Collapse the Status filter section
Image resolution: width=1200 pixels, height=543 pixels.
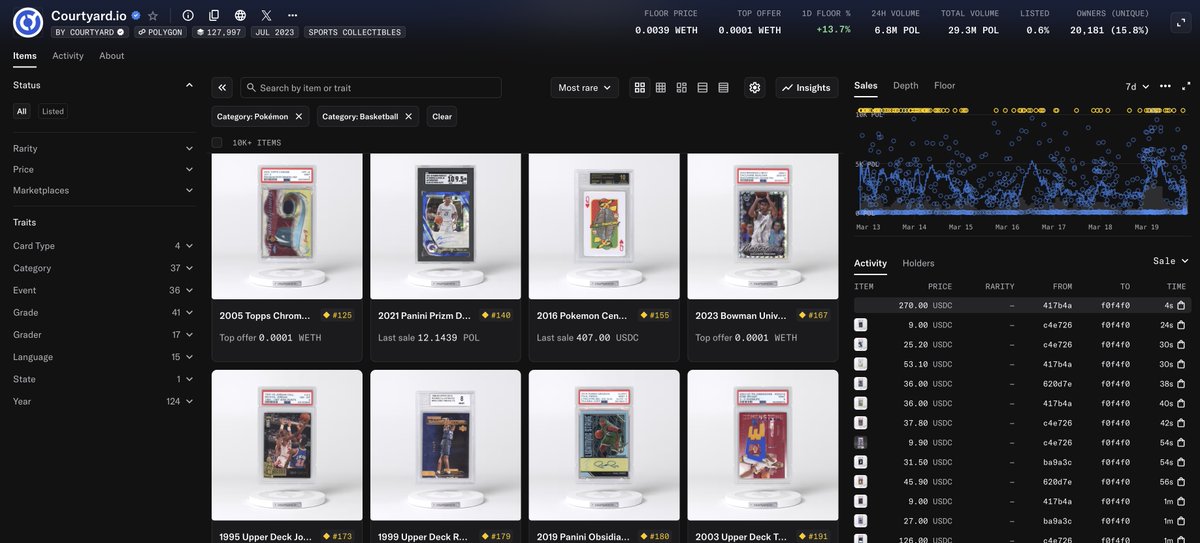click(x=189, y=85)
